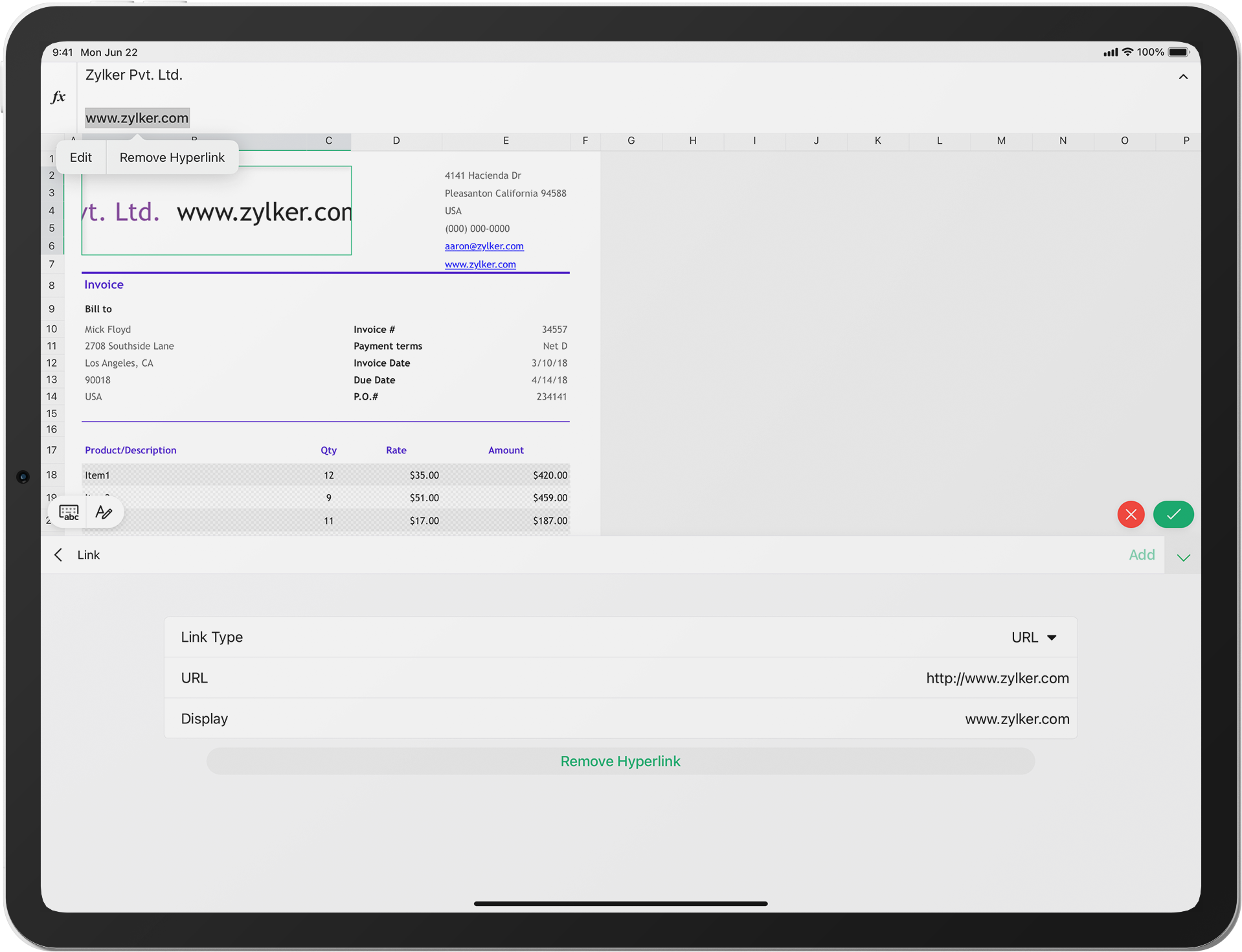Click the $51.00 rate cell
This screenshot has width=1242, height=952.
(x=424, y=498)
